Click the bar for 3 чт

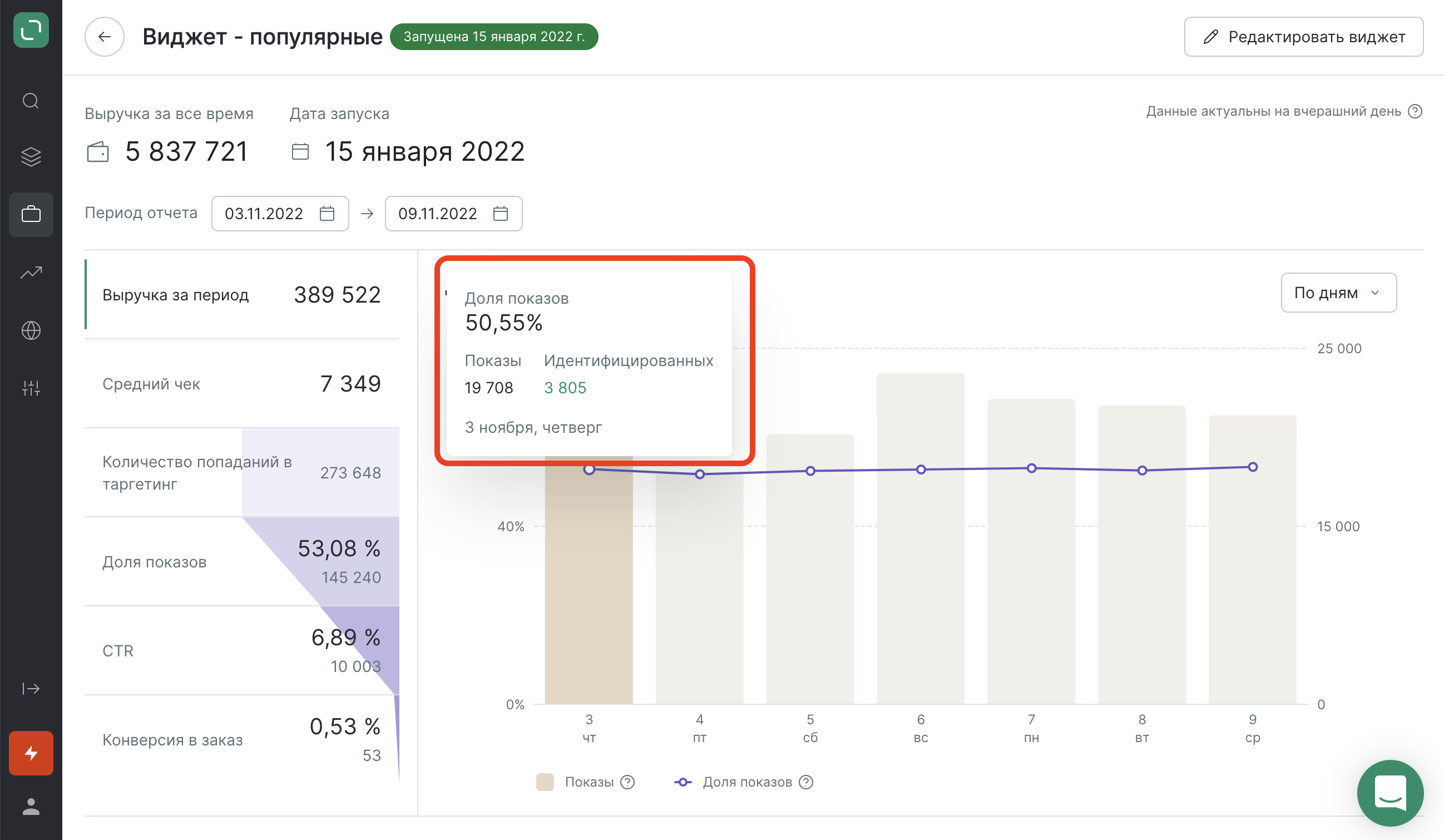[x=589, y=580]
